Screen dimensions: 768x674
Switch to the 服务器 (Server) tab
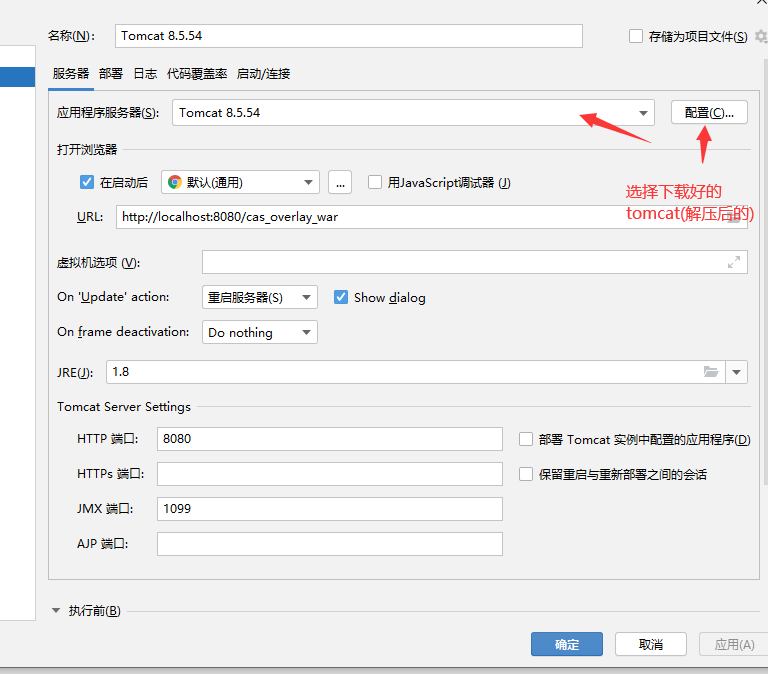click(x=71, y=73)
